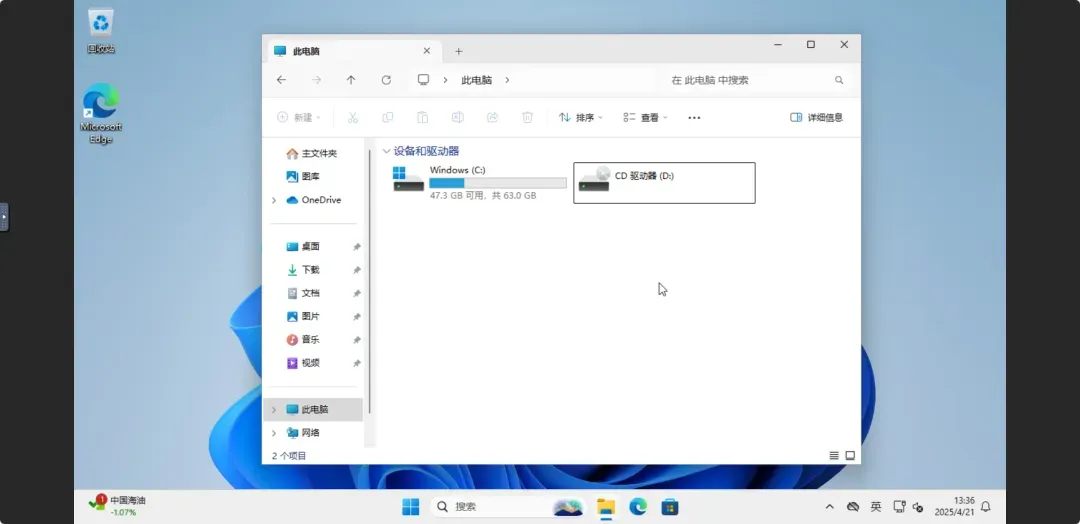The width and height of the screenshot is (1080, 524).
Task: Switch input language via 英 indicator
Action: pyautogui.click(x=875, y=507)
